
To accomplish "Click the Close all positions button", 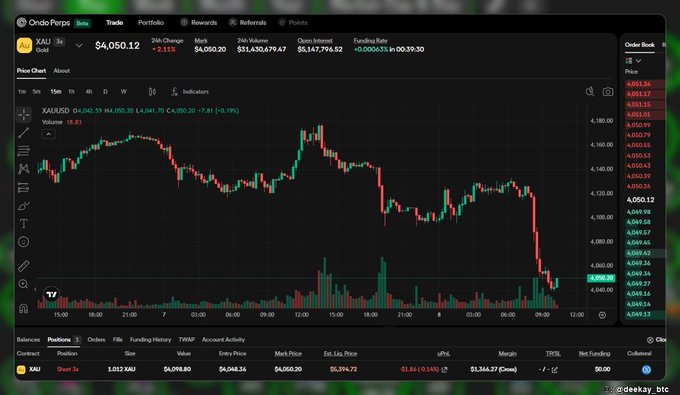I will pos(656,340).
